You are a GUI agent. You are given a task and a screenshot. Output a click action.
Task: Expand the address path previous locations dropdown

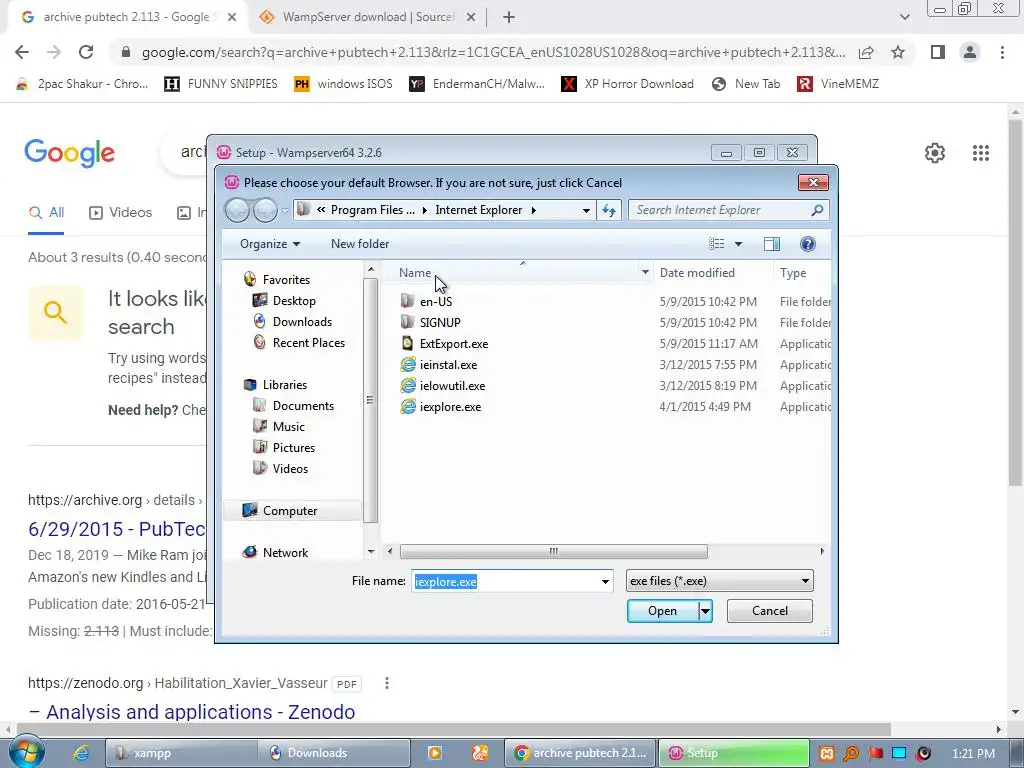(x=586, y=210)
